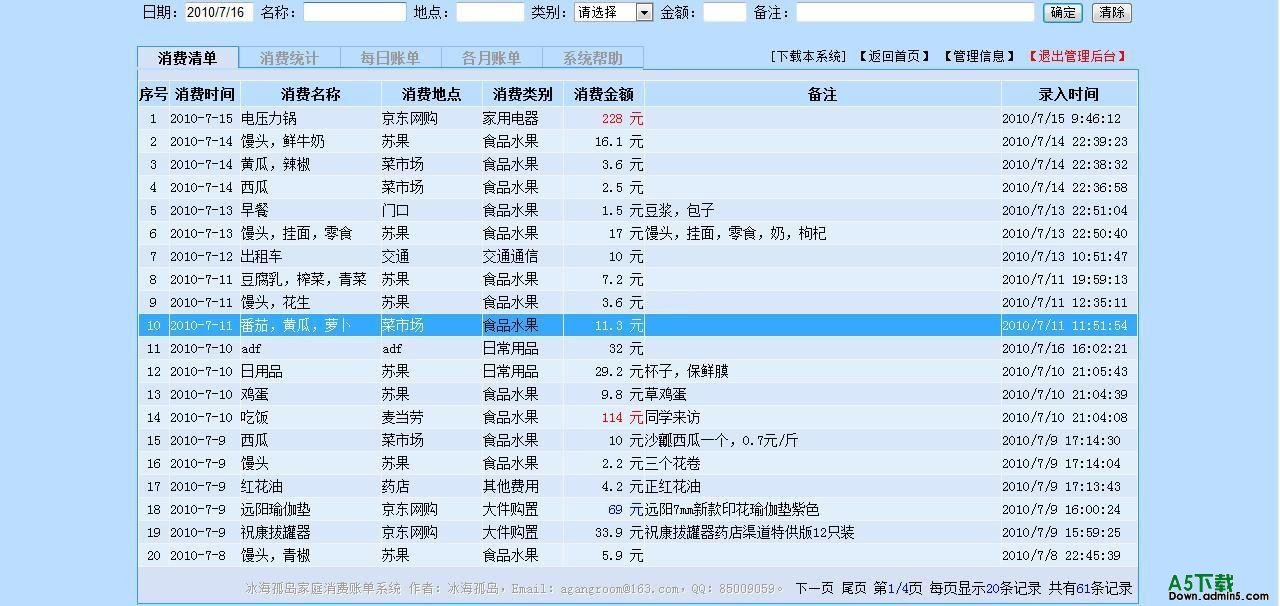Select the 电压力锅 expense name
Screen dimensions: 1280x606
click(268, 118)
